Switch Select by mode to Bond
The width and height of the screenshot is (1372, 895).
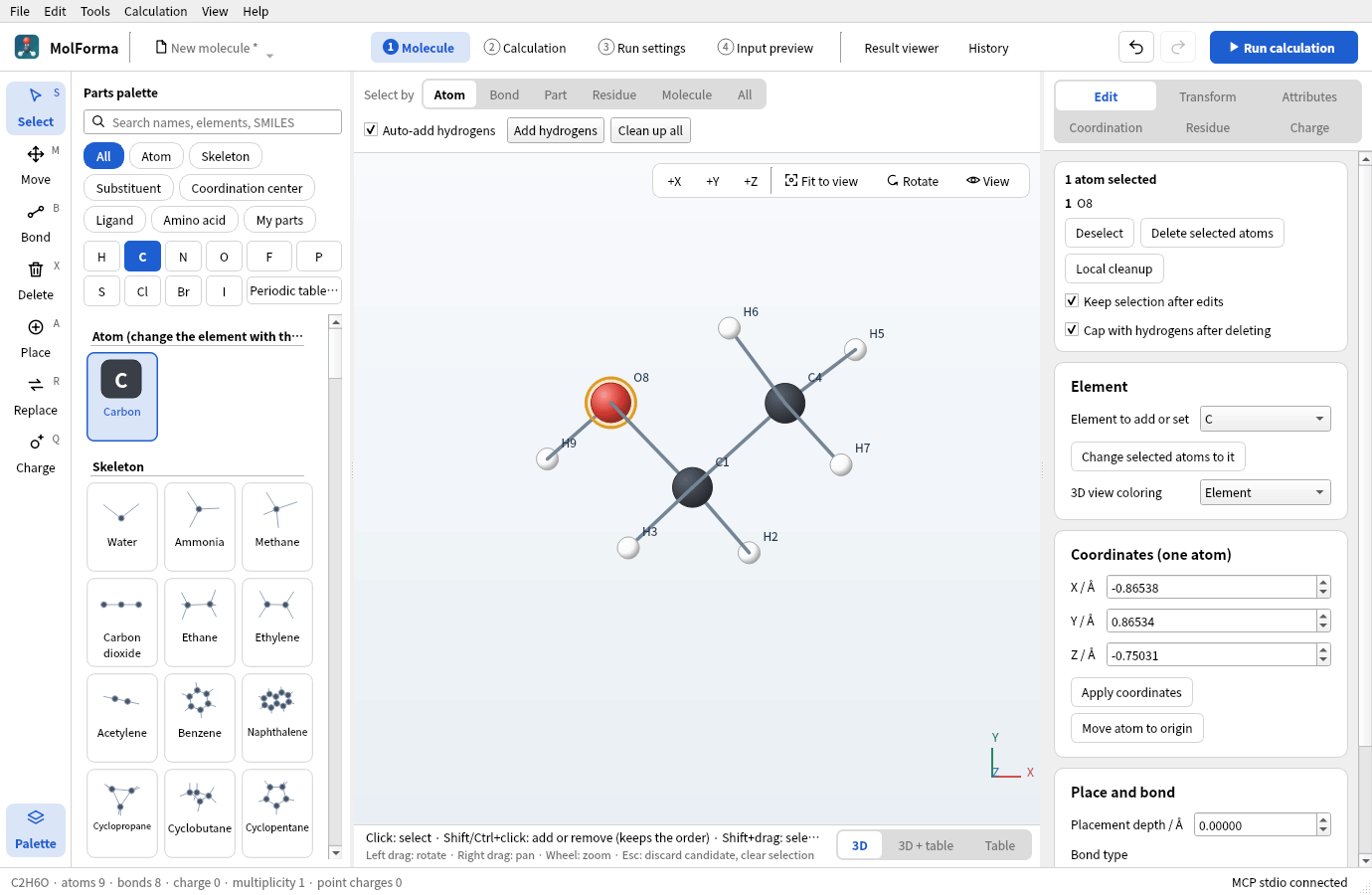[504, 95]
